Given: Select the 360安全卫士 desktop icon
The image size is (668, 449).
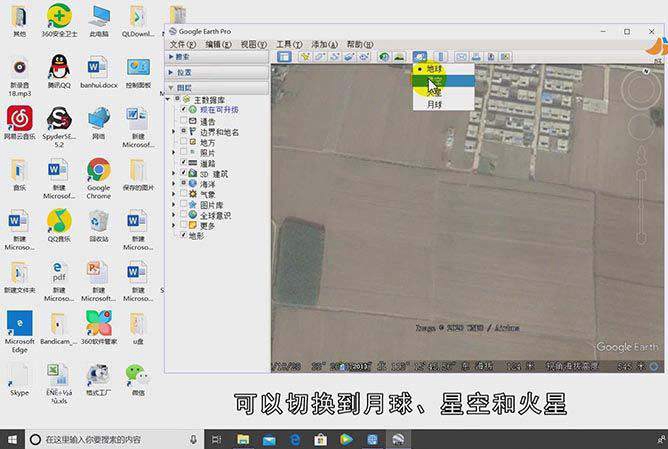Looking at the screenshot, I should click(59, 20).
